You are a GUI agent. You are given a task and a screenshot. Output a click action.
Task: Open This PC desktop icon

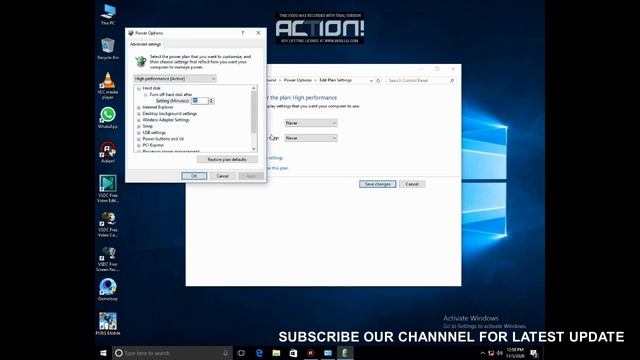click(x=108, y=14)
